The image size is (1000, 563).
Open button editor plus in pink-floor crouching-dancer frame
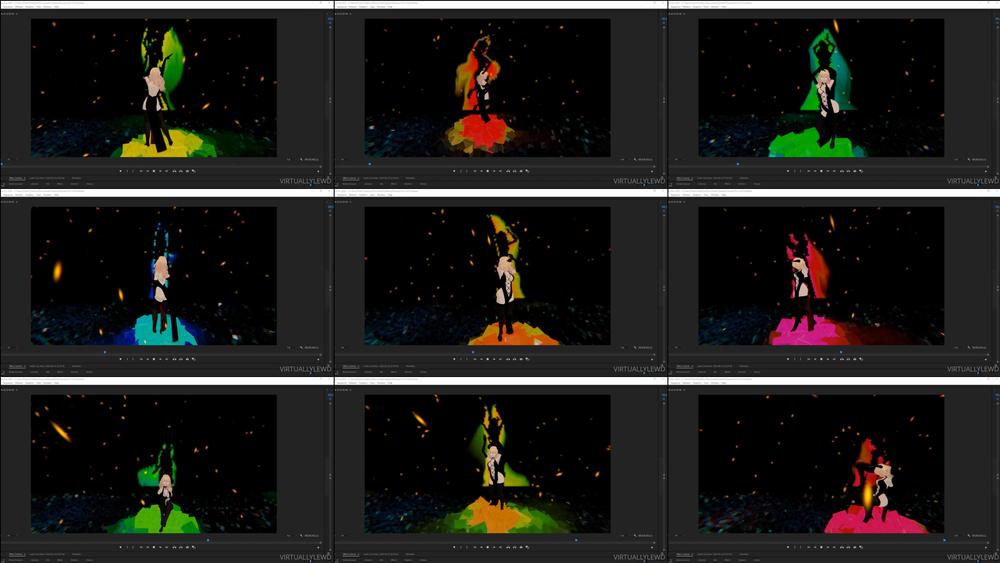(x=985, y=547)
